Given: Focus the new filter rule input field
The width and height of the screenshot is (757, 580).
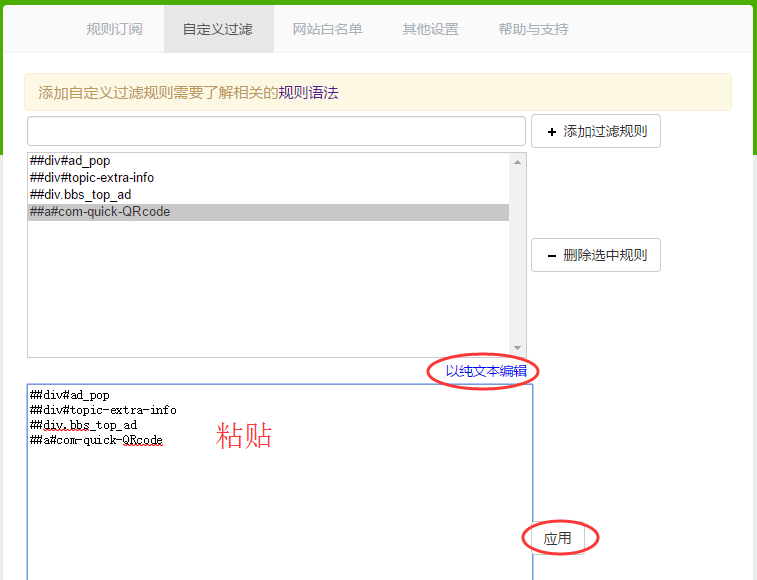Looking at the screenshot, I should pyautogui.click(x=276, y=131).
